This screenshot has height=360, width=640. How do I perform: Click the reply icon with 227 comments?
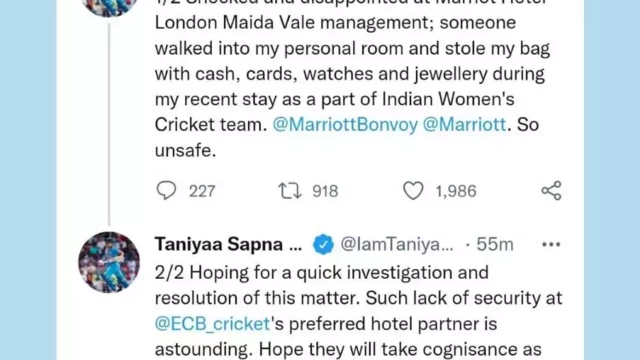pyautogui.click(x=166, y=191)
